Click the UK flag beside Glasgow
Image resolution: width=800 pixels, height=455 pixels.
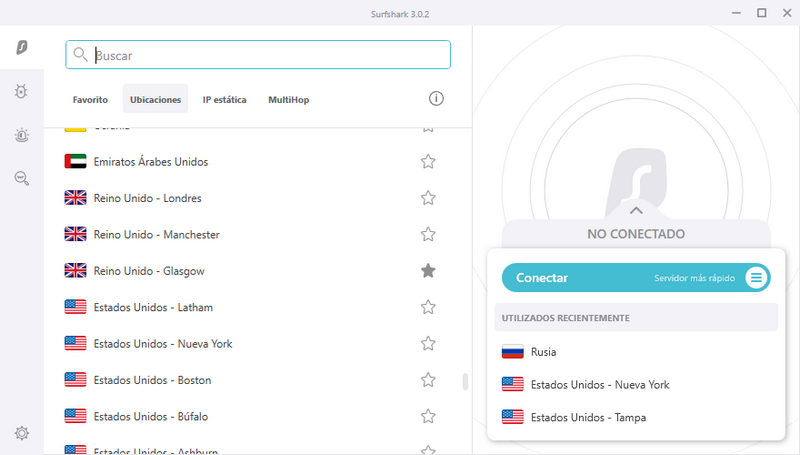click(x=76, y=270)
